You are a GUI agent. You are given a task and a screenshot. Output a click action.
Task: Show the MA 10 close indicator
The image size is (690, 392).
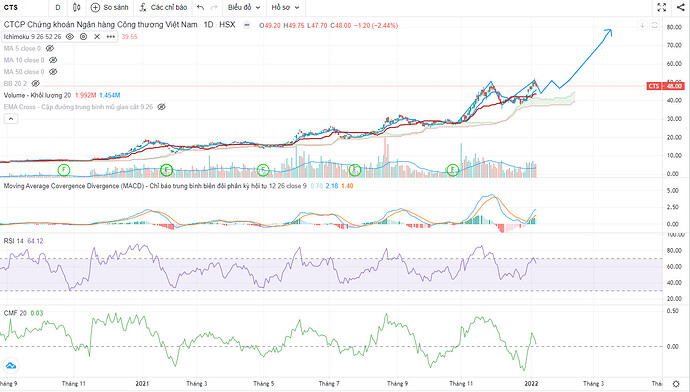[x=53, y=60]
